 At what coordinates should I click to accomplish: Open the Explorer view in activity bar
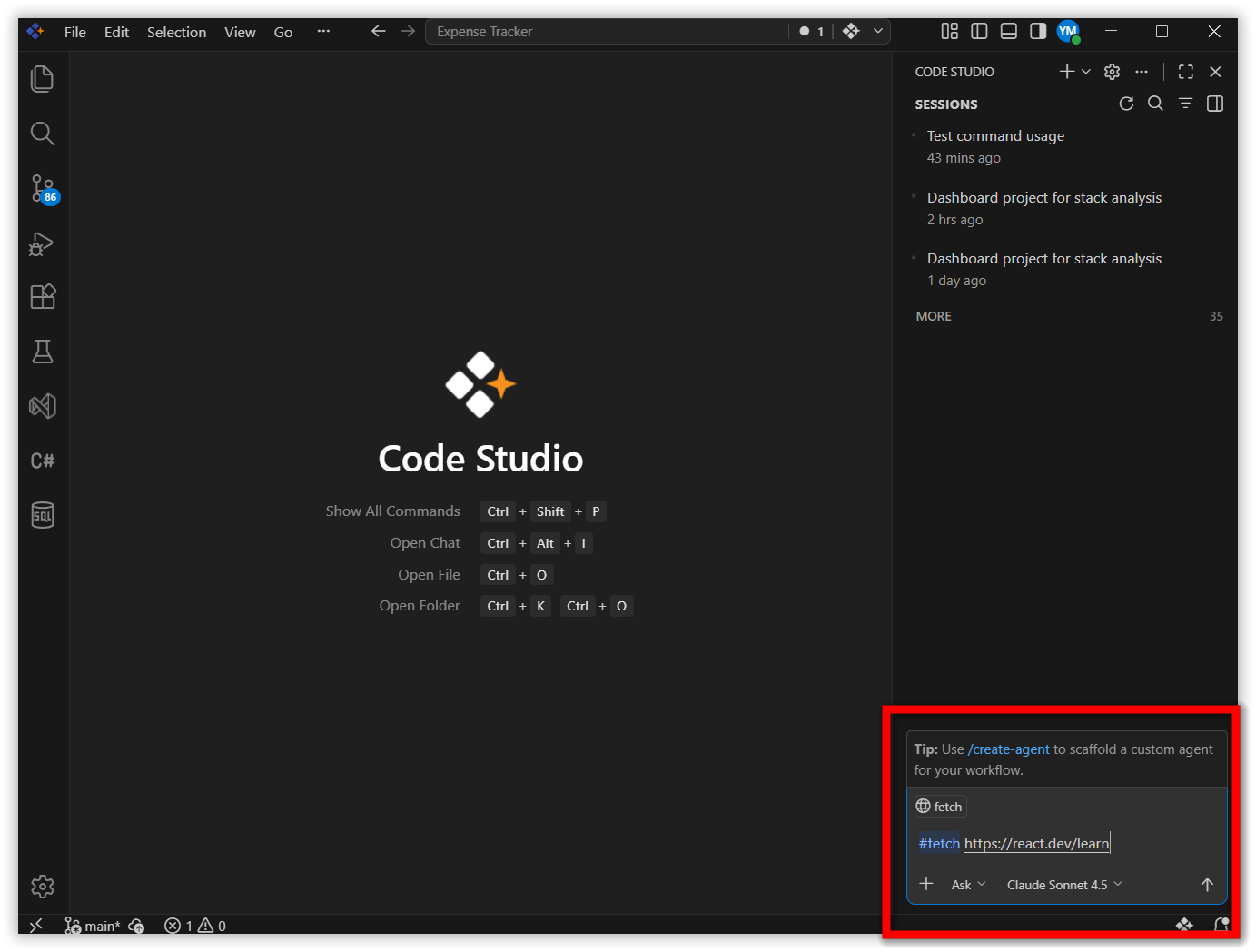coord(42,79)
